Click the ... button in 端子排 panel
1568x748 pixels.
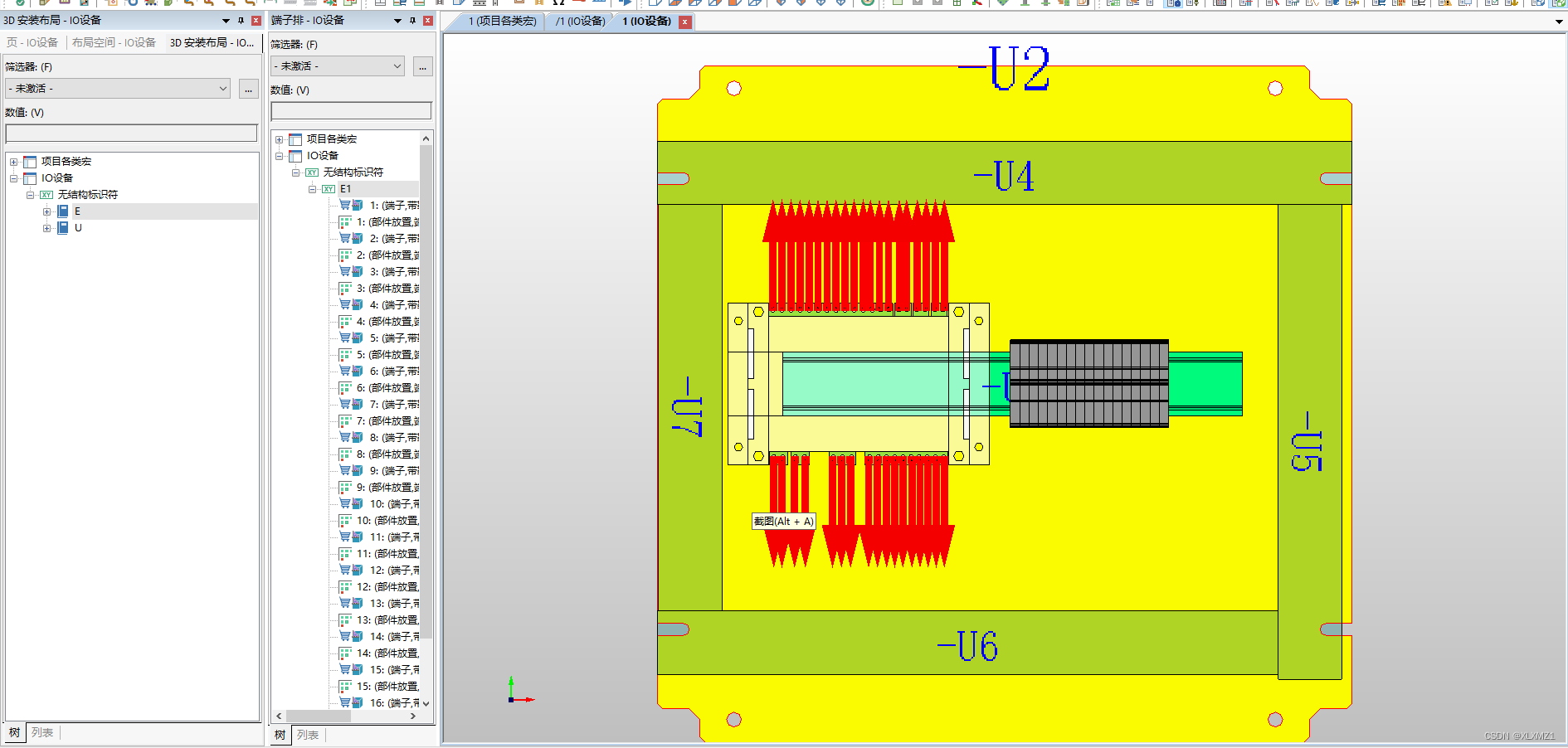(x=422, y=66)
